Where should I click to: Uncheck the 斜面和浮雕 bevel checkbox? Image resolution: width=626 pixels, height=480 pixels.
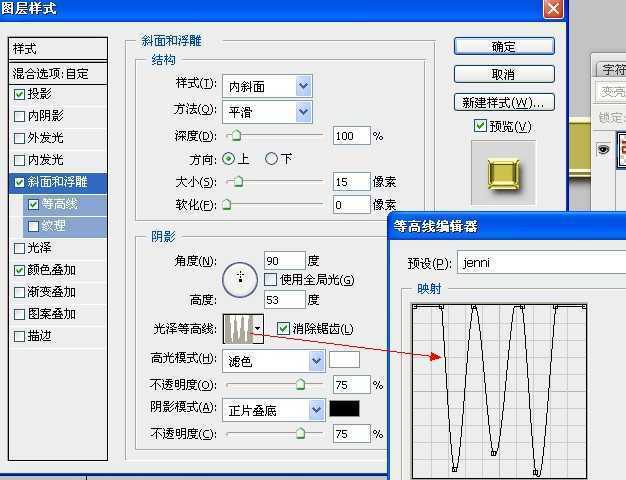coord(19,182)
